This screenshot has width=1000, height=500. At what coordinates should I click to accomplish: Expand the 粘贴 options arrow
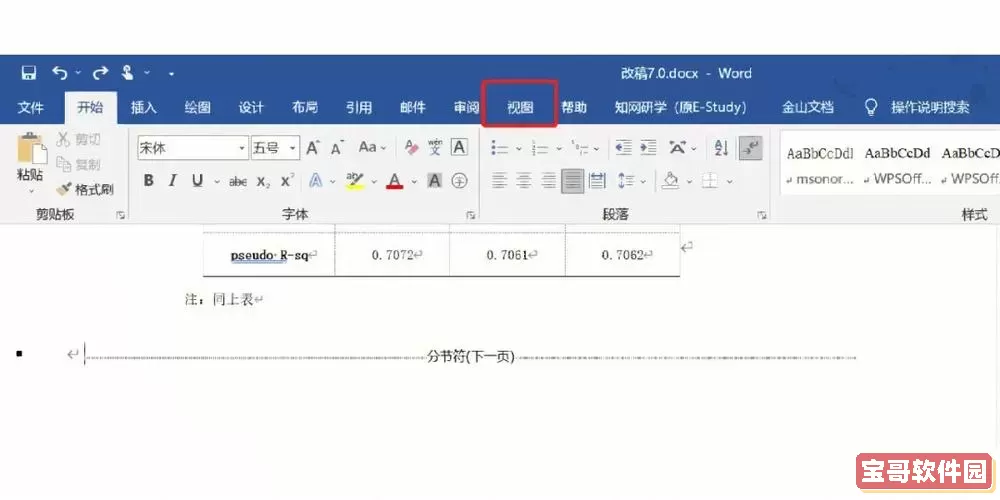coord(31,190)
